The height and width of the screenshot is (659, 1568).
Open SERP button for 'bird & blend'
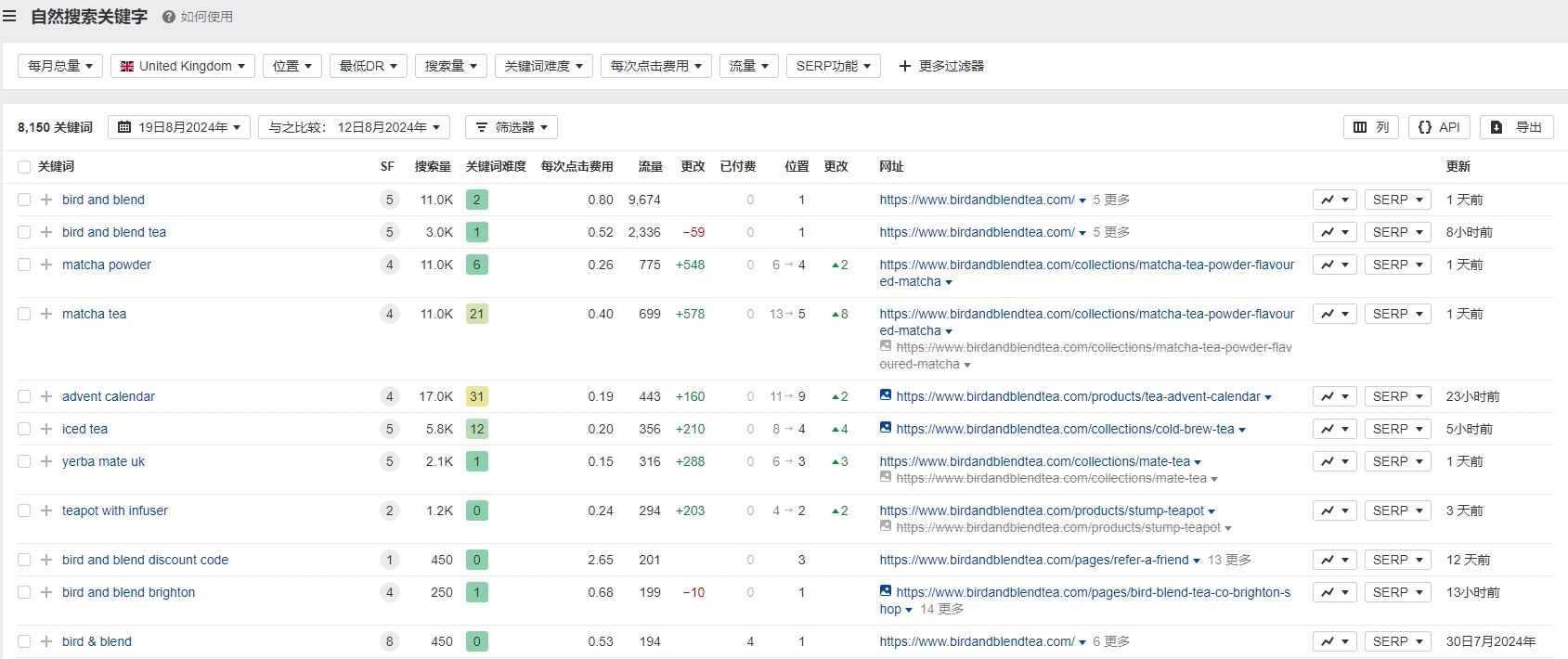coord(1398,641)
